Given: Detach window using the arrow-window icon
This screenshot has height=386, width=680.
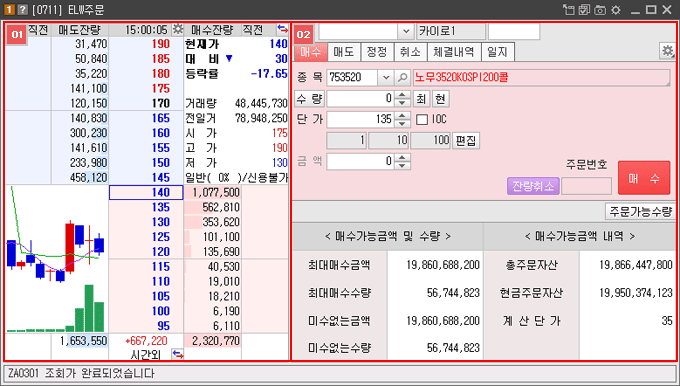Looking at the screenshot, I should point(568,10).
